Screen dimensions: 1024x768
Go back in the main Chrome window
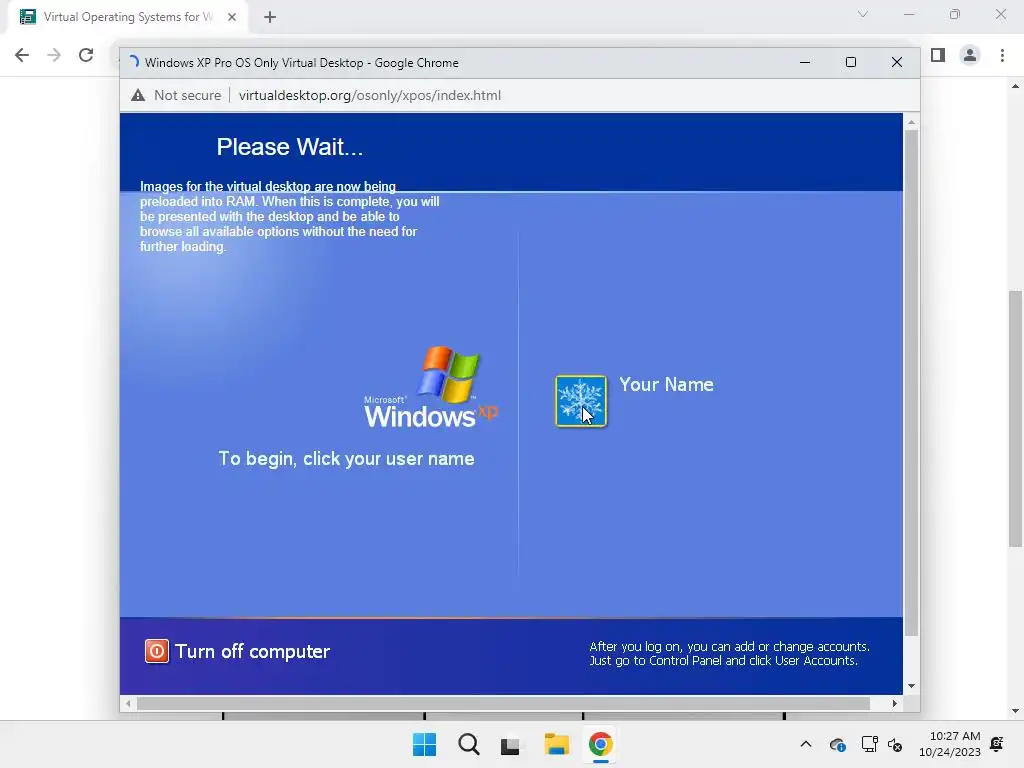(22, 55)
